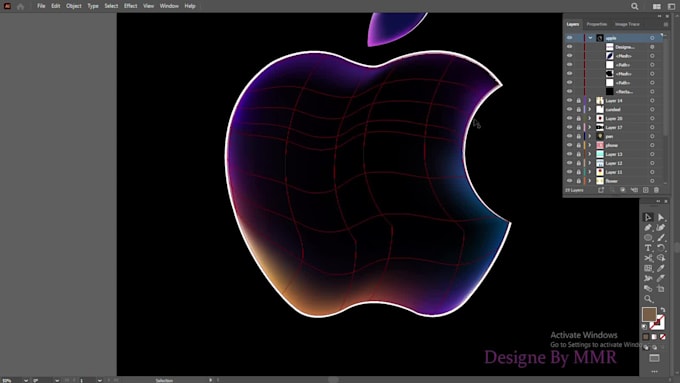
Task: Switch to the Properties tab
Action: [597, 24]
